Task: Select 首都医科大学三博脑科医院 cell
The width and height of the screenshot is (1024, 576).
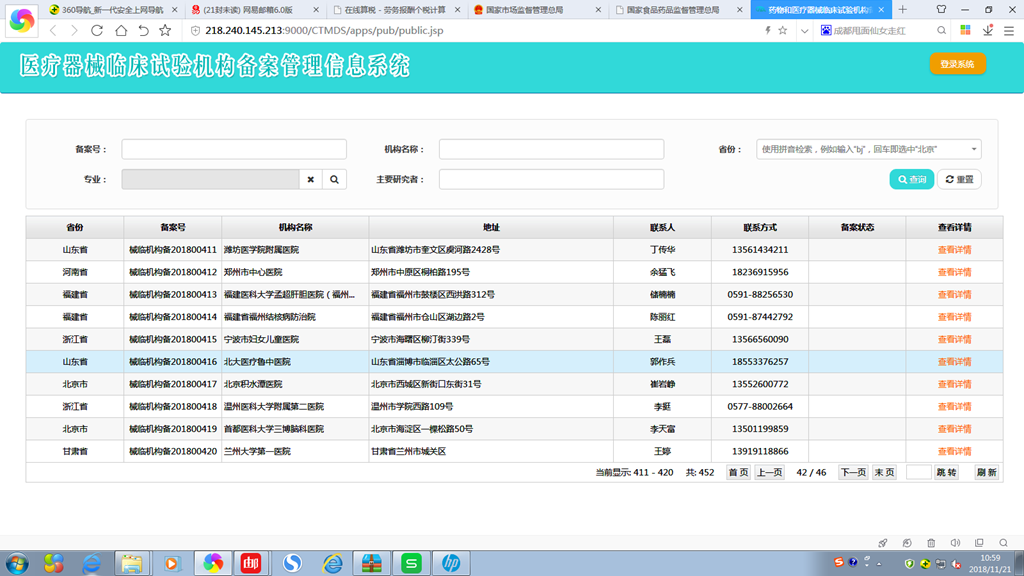Action: click(295, 429)
